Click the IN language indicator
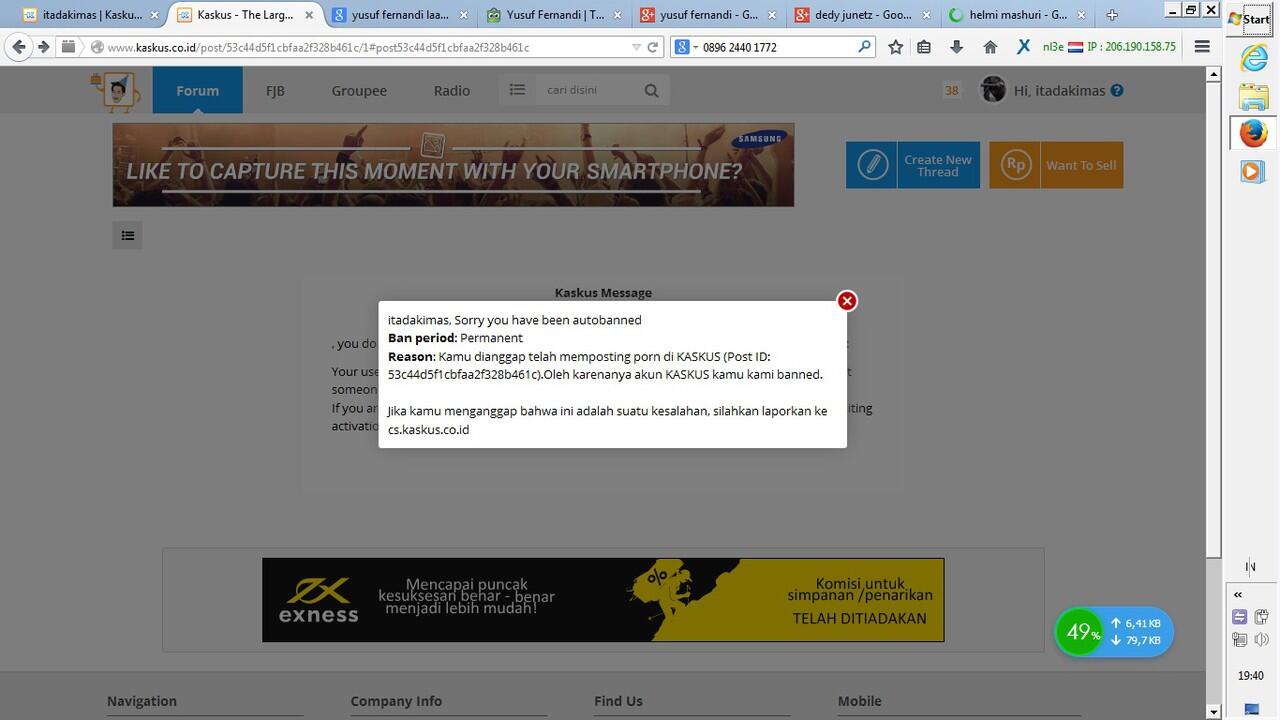1280x720 pixels. tap(1250, 566)
